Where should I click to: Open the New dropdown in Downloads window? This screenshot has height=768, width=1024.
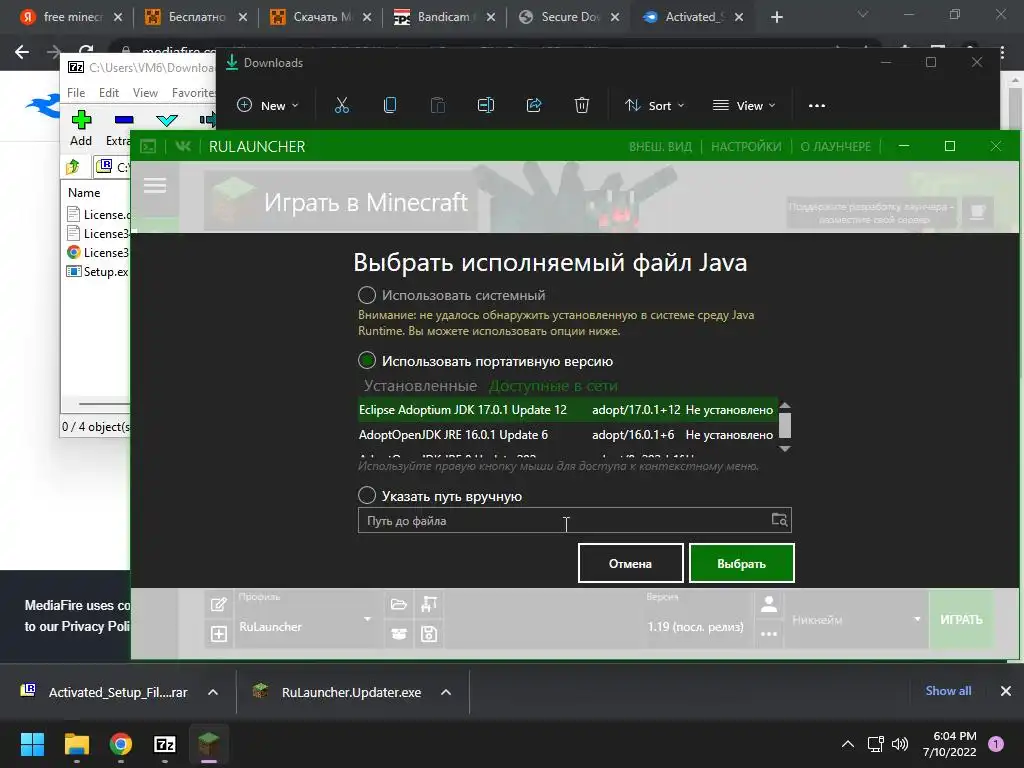pos(268,105)
